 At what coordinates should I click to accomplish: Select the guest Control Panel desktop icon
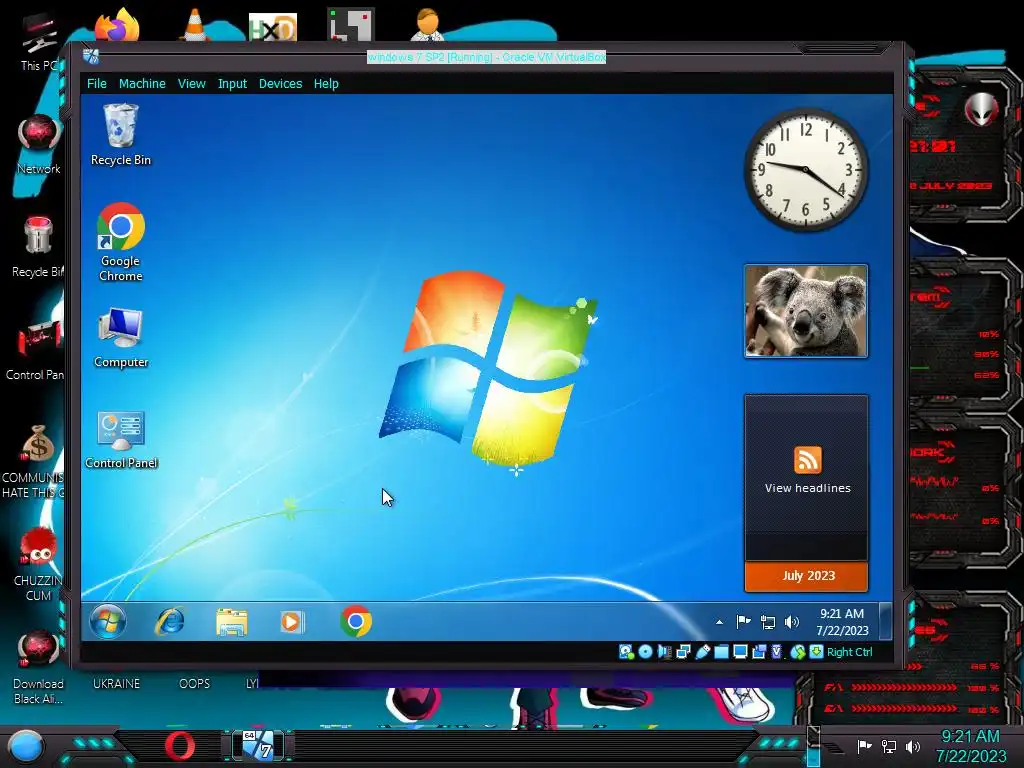pyautogui.click(x=121, y=439)
